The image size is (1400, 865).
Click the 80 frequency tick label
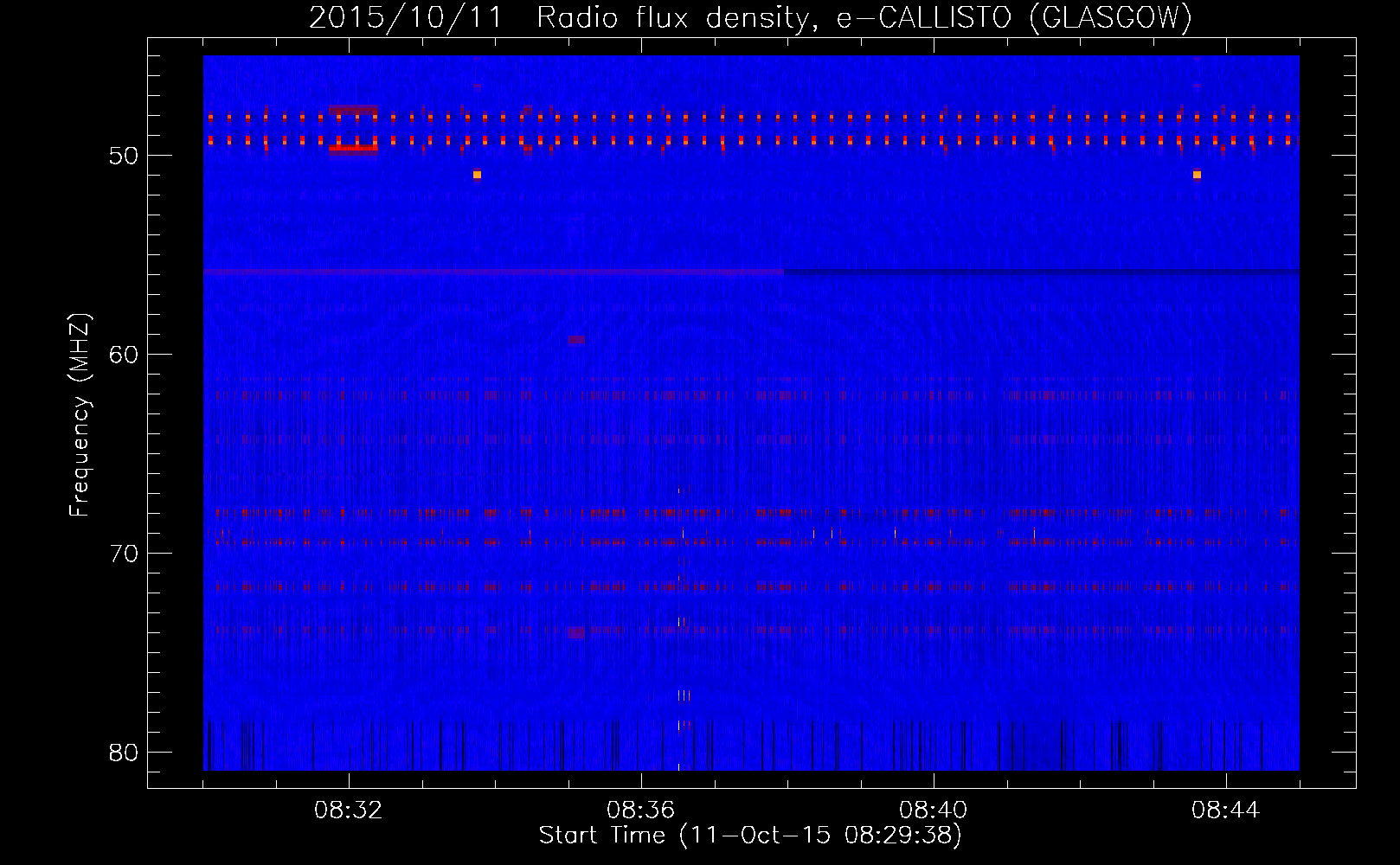(x=124, y=753)
